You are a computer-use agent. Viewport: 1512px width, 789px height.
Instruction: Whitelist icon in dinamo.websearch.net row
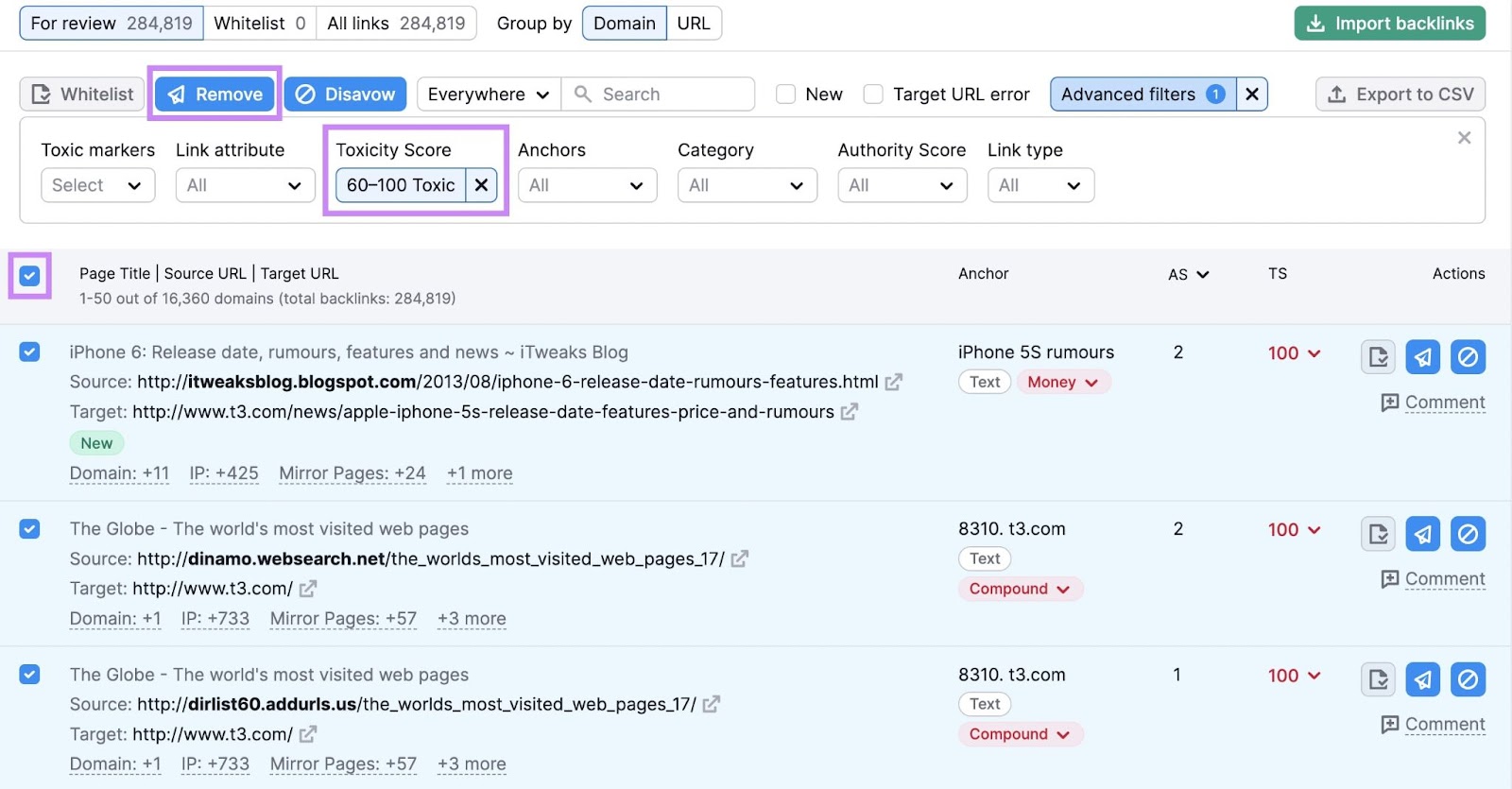click(x=1378, y=534)
